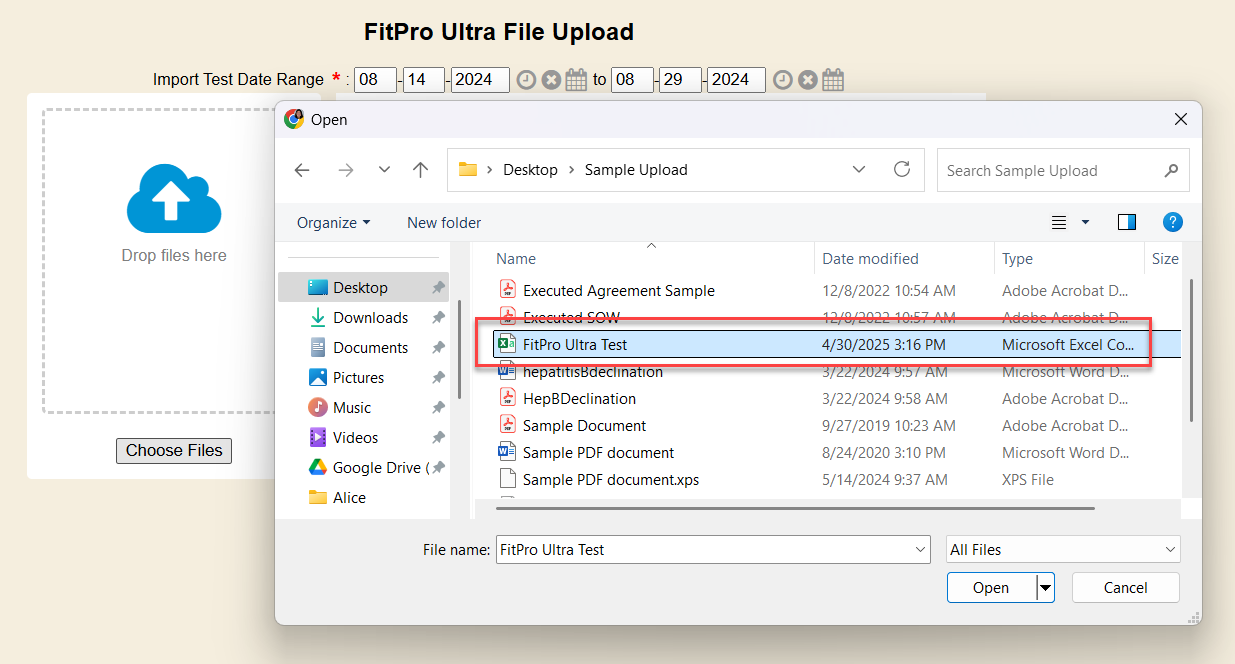Screen dimensions: 1235x664
Task: Clear the end date with the X icon
Action: click(808, 80)
